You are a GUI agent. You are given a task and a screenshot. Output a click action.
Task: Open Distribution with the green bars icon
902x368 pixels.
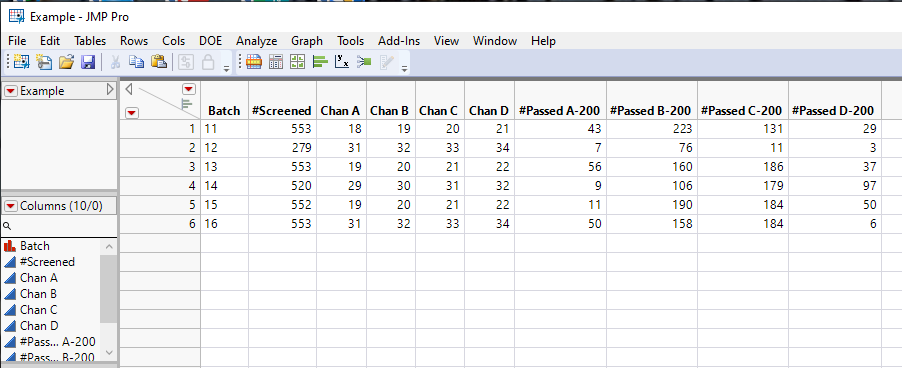point(320,62)
